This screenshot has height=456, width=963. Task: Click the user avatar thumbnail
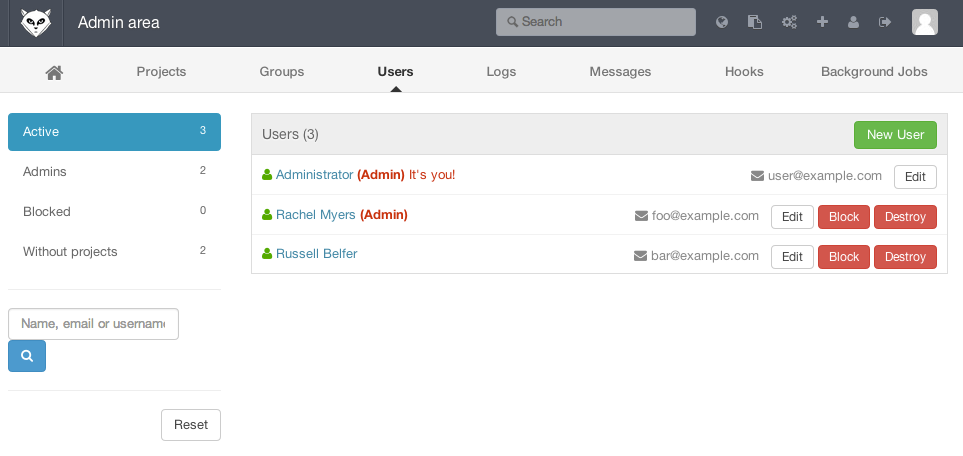924,22
